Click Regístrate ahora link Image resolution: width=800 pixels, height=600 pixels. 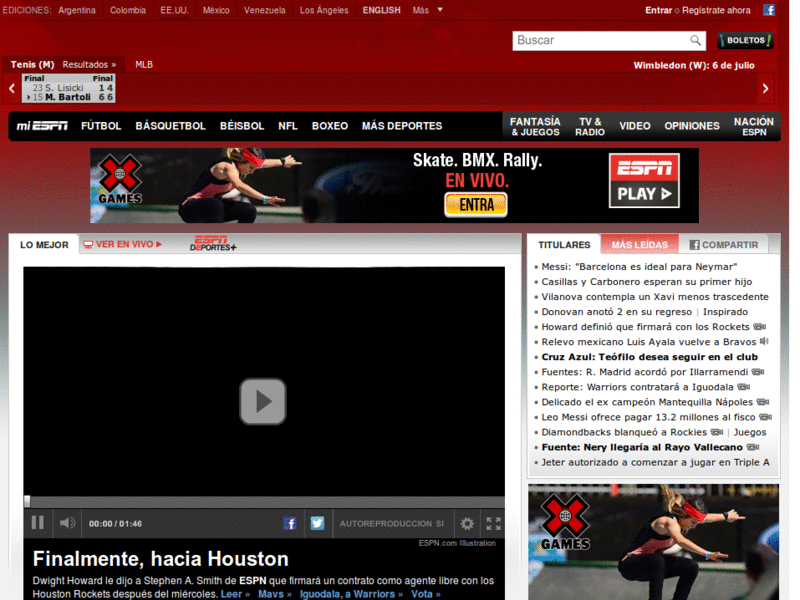[716, 10]
